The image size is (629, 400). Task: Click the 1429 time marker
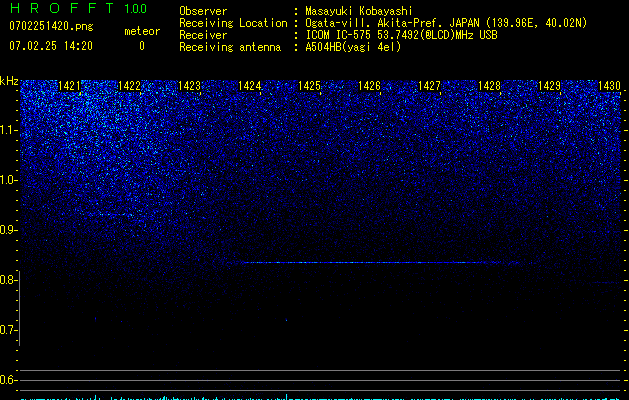click(549, 86)
